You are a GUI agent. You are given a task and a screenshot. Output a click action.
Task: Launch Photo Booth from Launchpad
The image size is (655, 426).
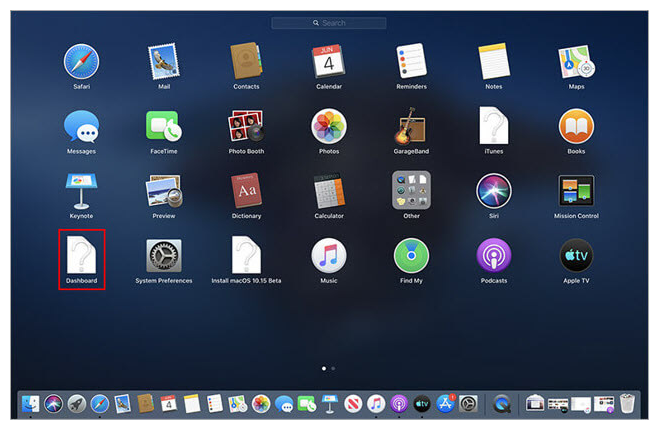point(245,126)
